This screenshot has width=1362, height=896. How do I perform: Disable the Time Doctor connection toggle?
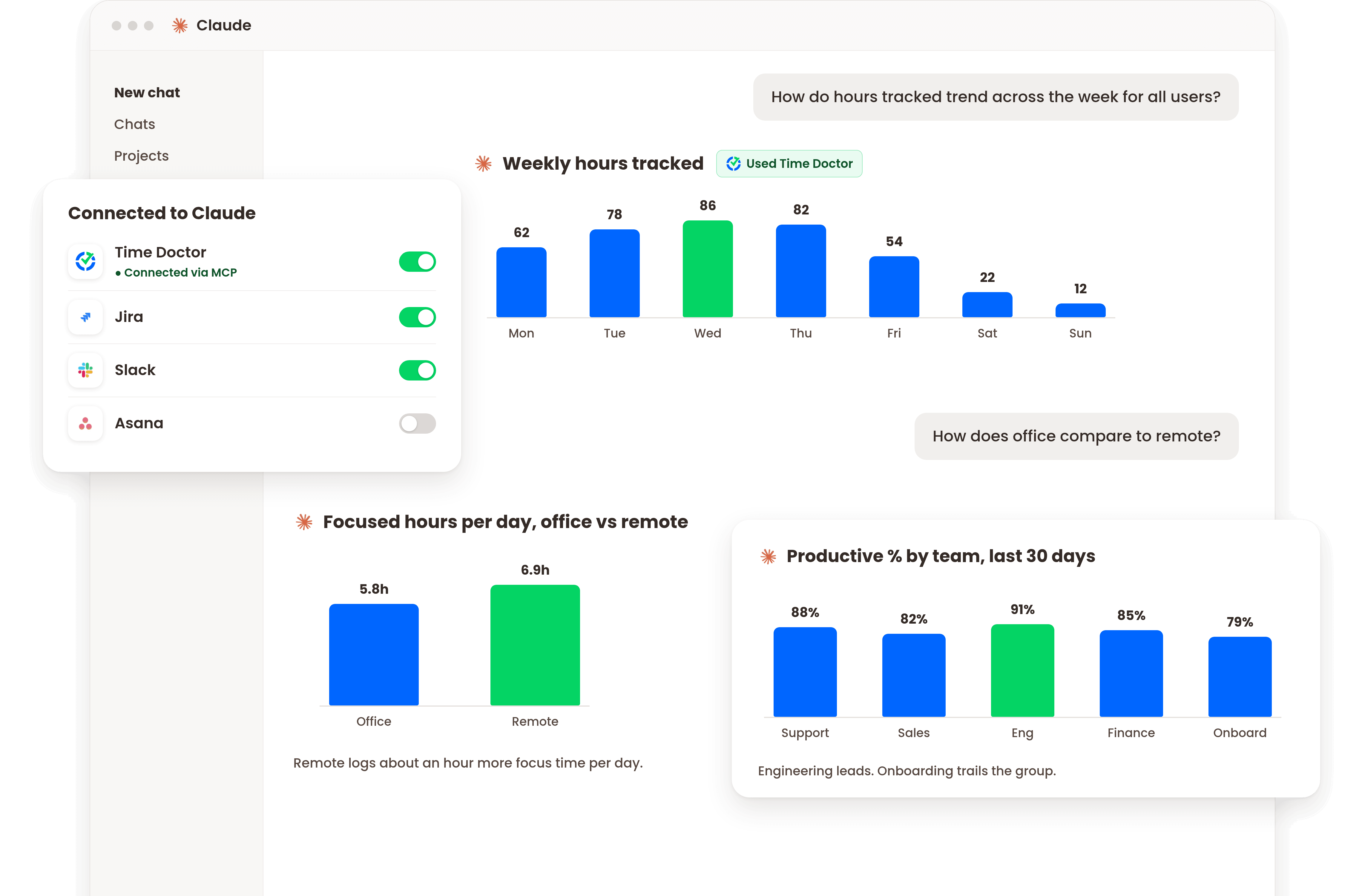coord(417,261)
